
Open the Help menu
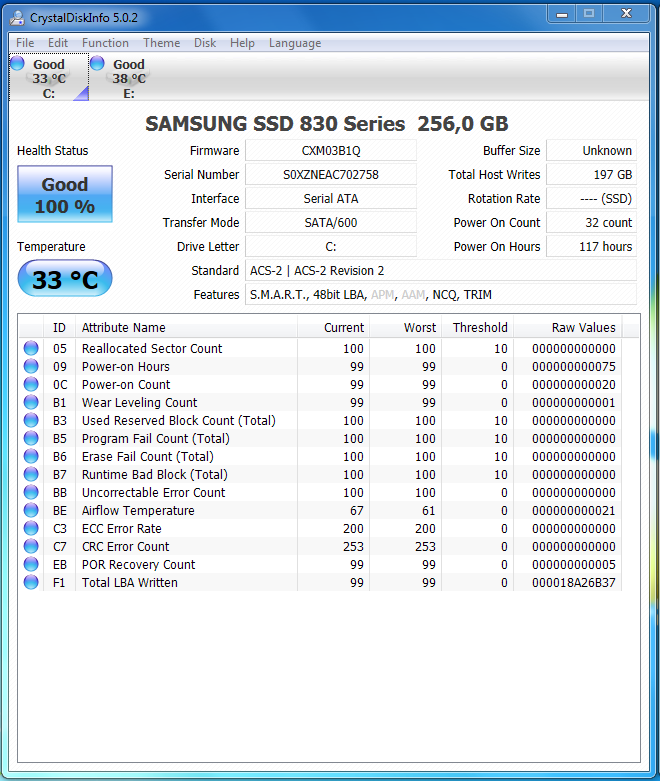[242, 43]
